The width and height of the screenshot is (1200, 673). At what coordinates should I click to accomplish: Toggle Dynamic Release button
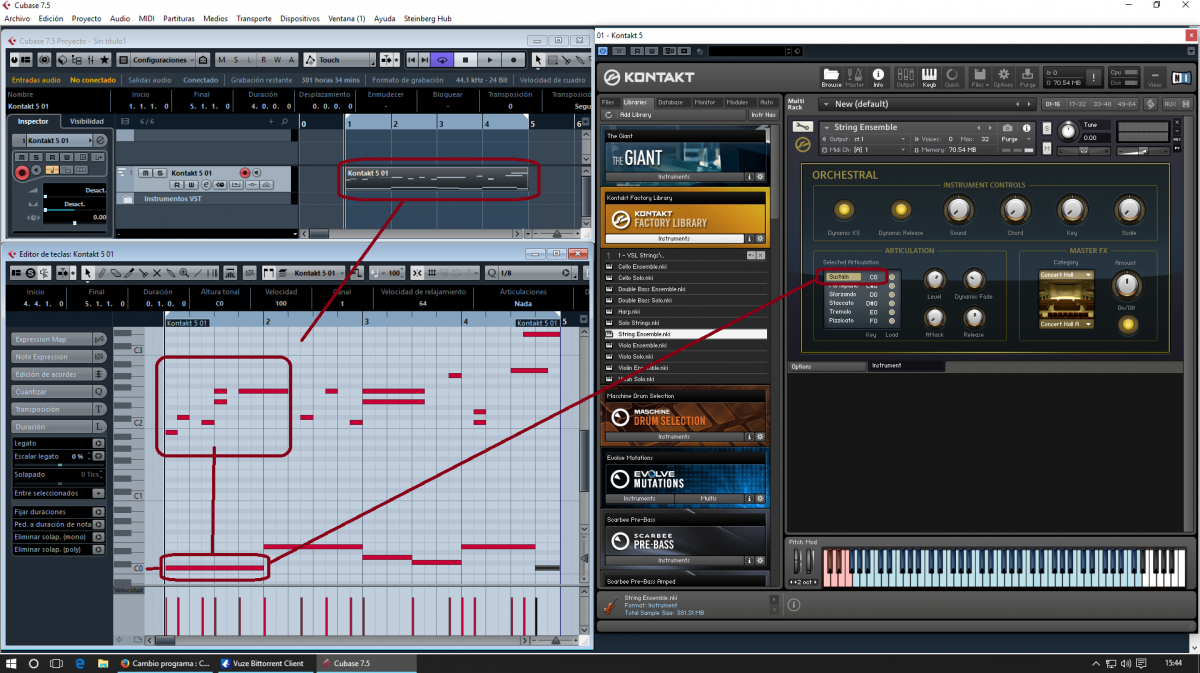click(901, 209)
